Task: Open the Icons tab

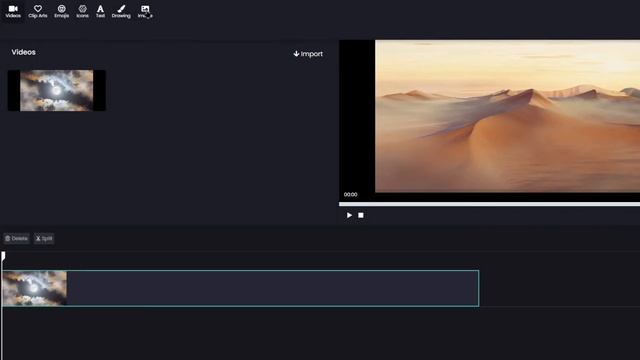Action: point(82,11)
